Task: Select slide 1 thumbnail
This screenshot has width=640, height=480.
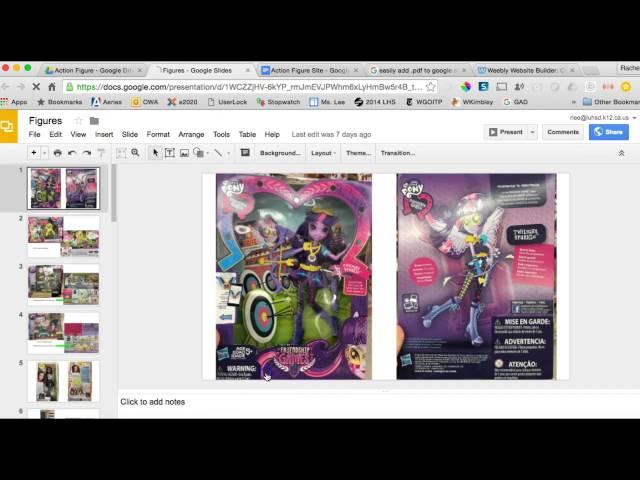Action: pyautogui.click(x=63, y=188)
